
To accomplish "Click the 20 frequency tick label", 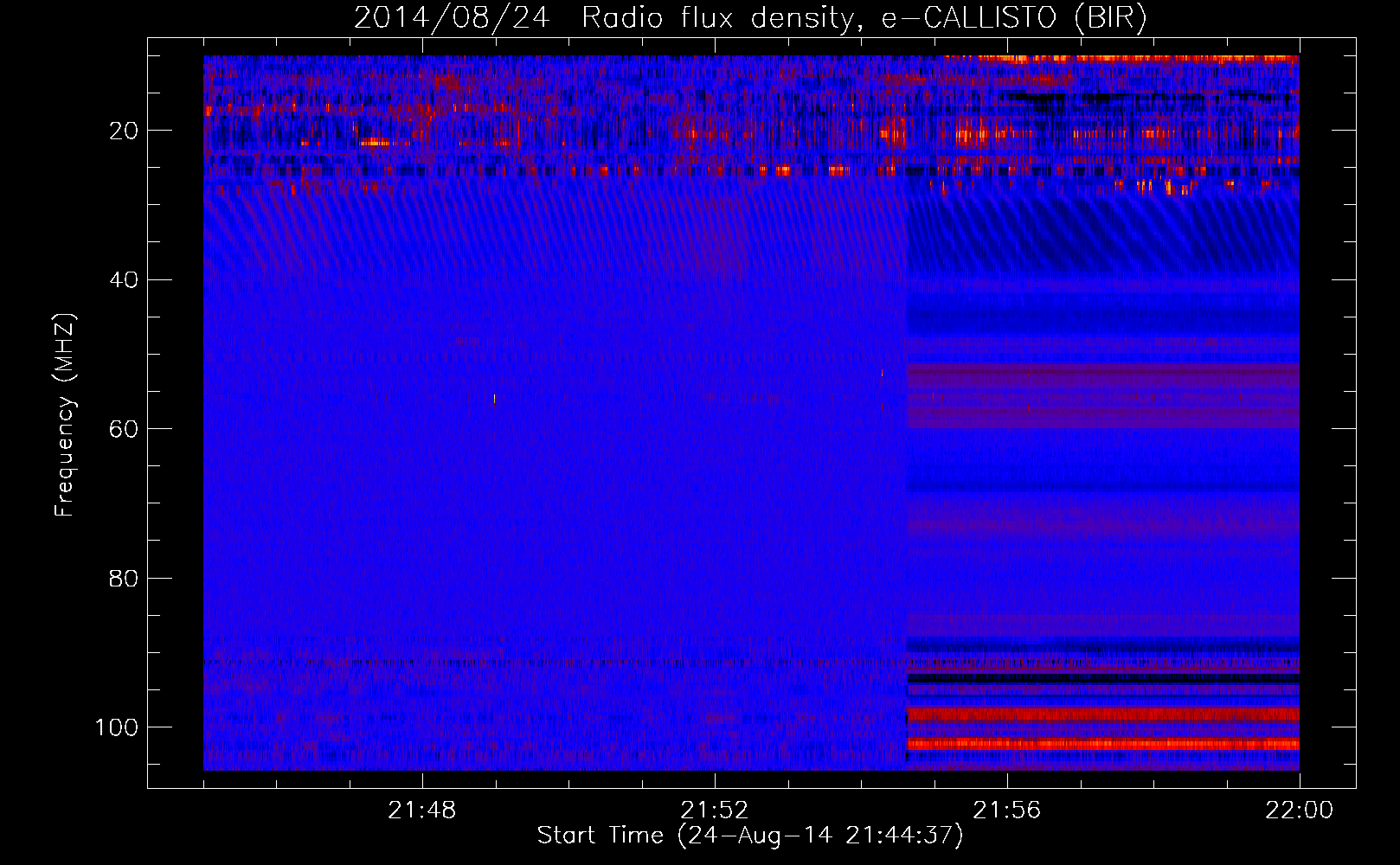I will point(125,131).
